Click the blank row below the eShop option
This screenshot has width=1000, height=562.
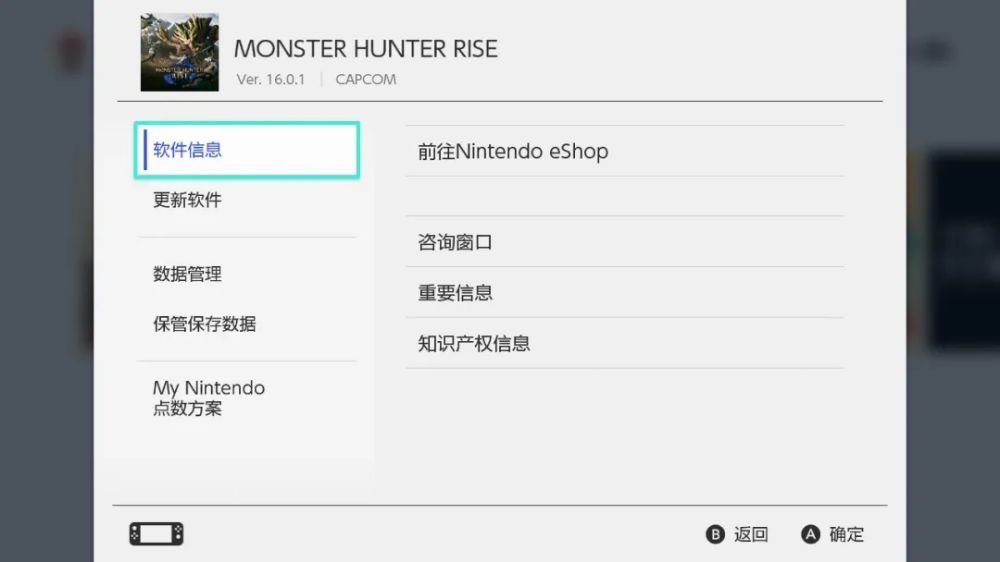pyautogui.click(x=624, y=196)
